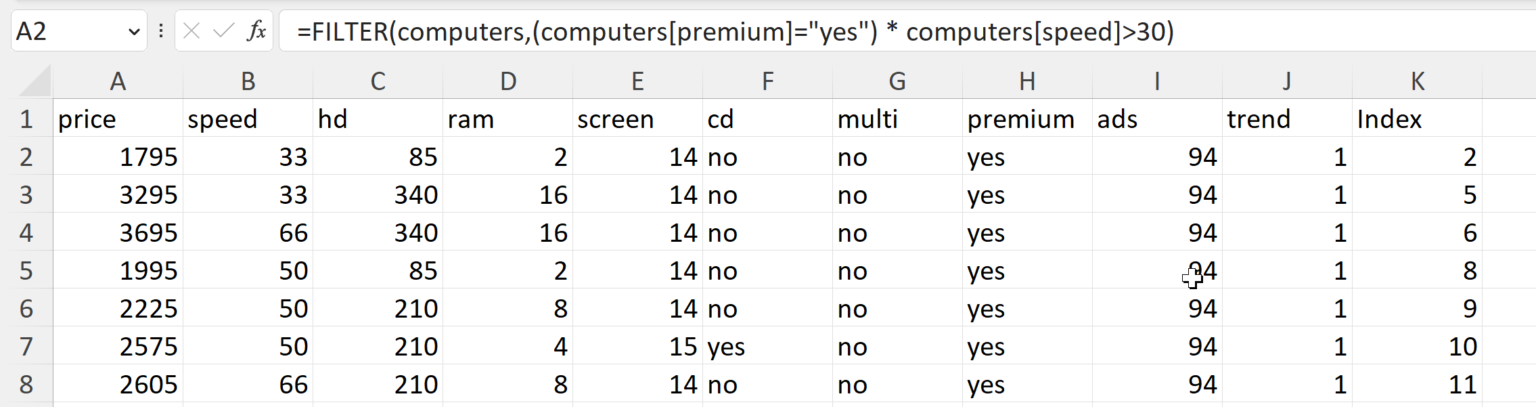Click the 'yes' cell in cd column
This screenshot has height=407, width=1536.
tap(767, 347)
